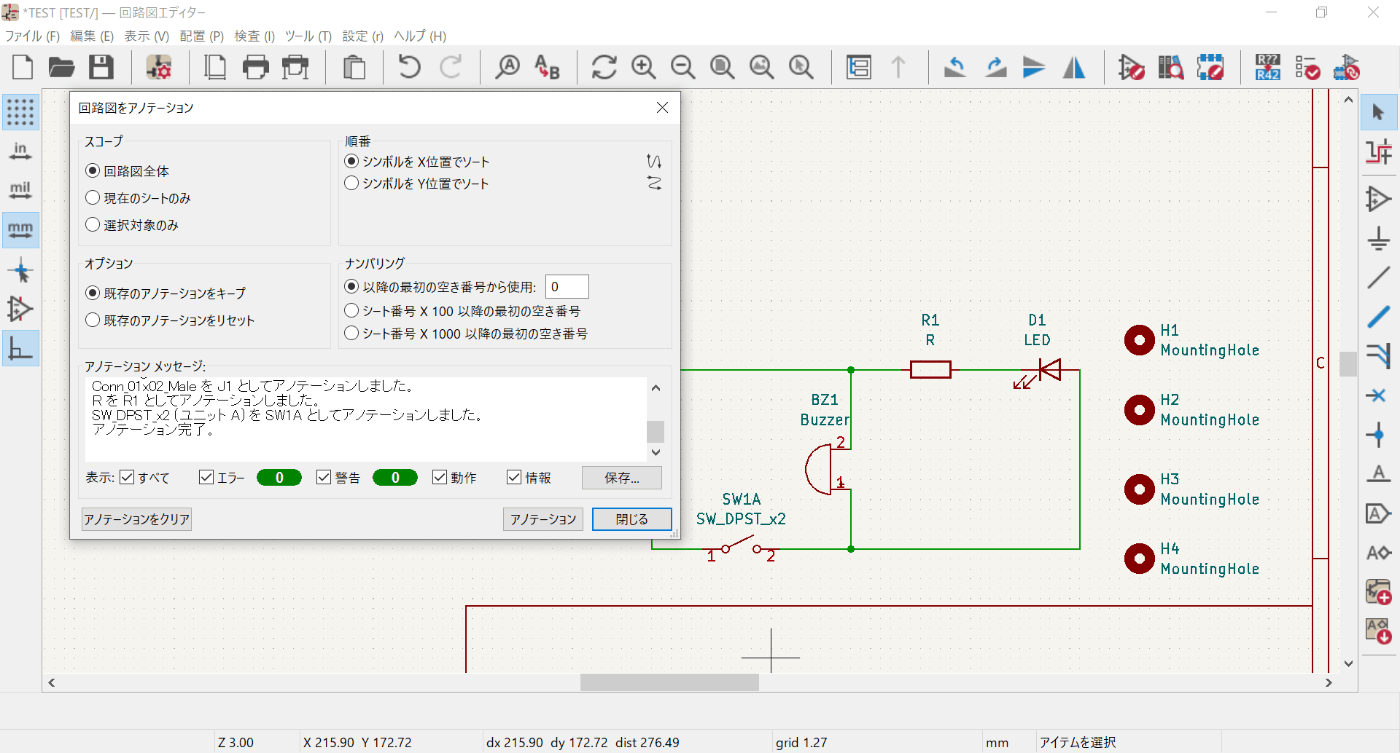
Task: Open schematic setup with the gear icon
Action: pyautogui.click(x=159, y=68)
